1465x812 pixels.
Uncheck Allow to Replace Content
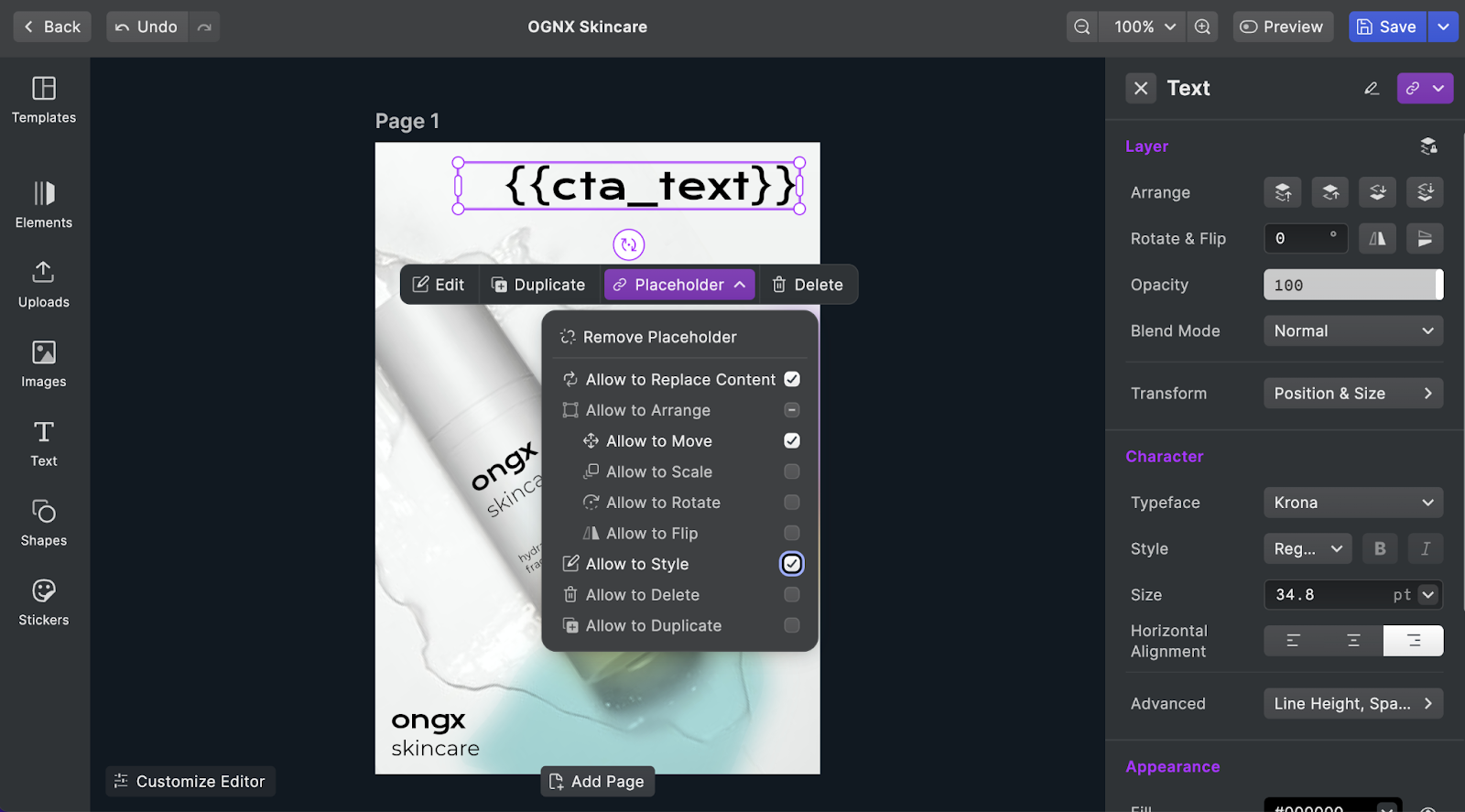click(792, 379)
